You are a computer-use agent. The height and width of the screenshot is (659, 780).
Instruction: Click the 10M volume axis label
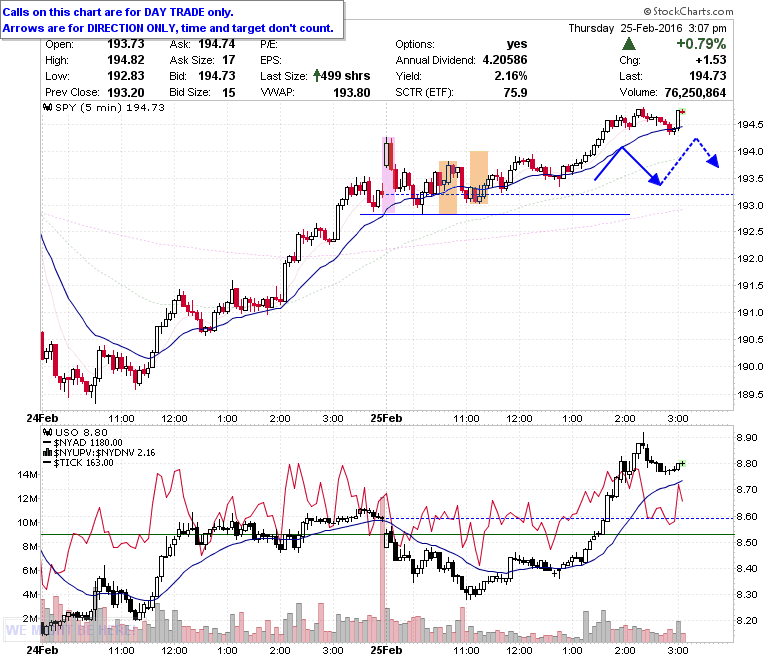point(27,522)
